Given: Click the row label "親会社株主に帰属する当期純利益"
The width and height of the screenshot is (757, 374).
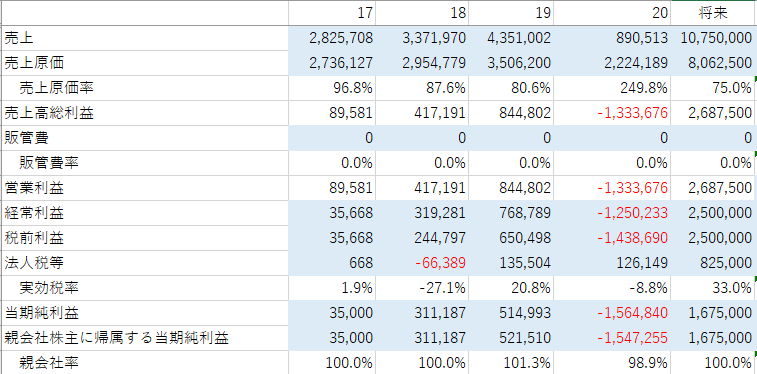Looking at the screenshot, I should pos(116,338).
